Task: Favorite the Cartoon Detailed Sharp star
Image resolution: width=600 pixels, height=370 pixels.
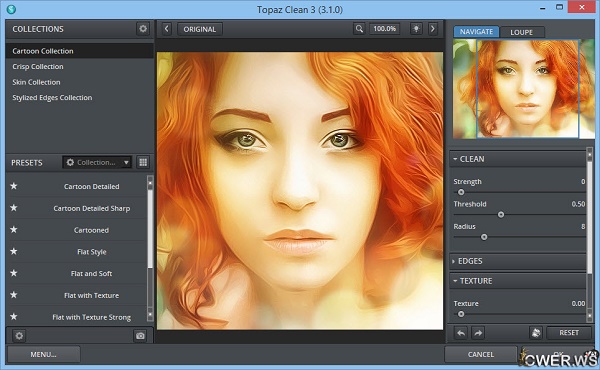Action: point(14,208)
